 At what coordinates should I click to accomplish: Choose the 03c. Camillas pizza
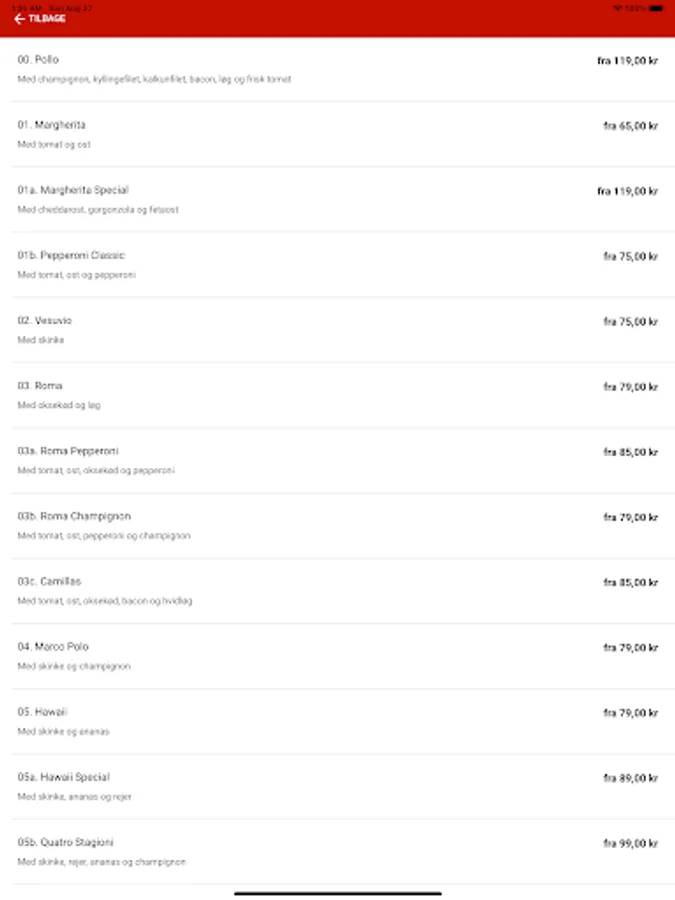(x=338, y=591)
